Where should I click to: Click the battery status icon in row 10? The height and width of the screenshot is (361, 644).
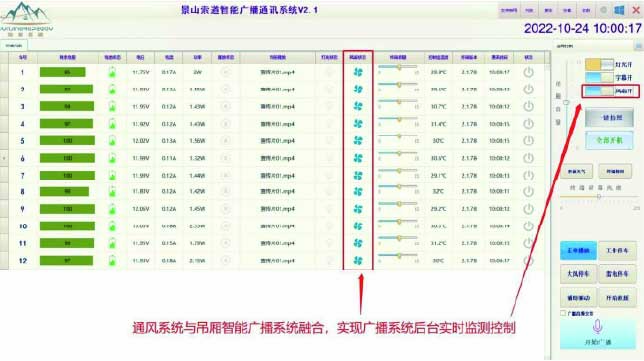[112, 226]
